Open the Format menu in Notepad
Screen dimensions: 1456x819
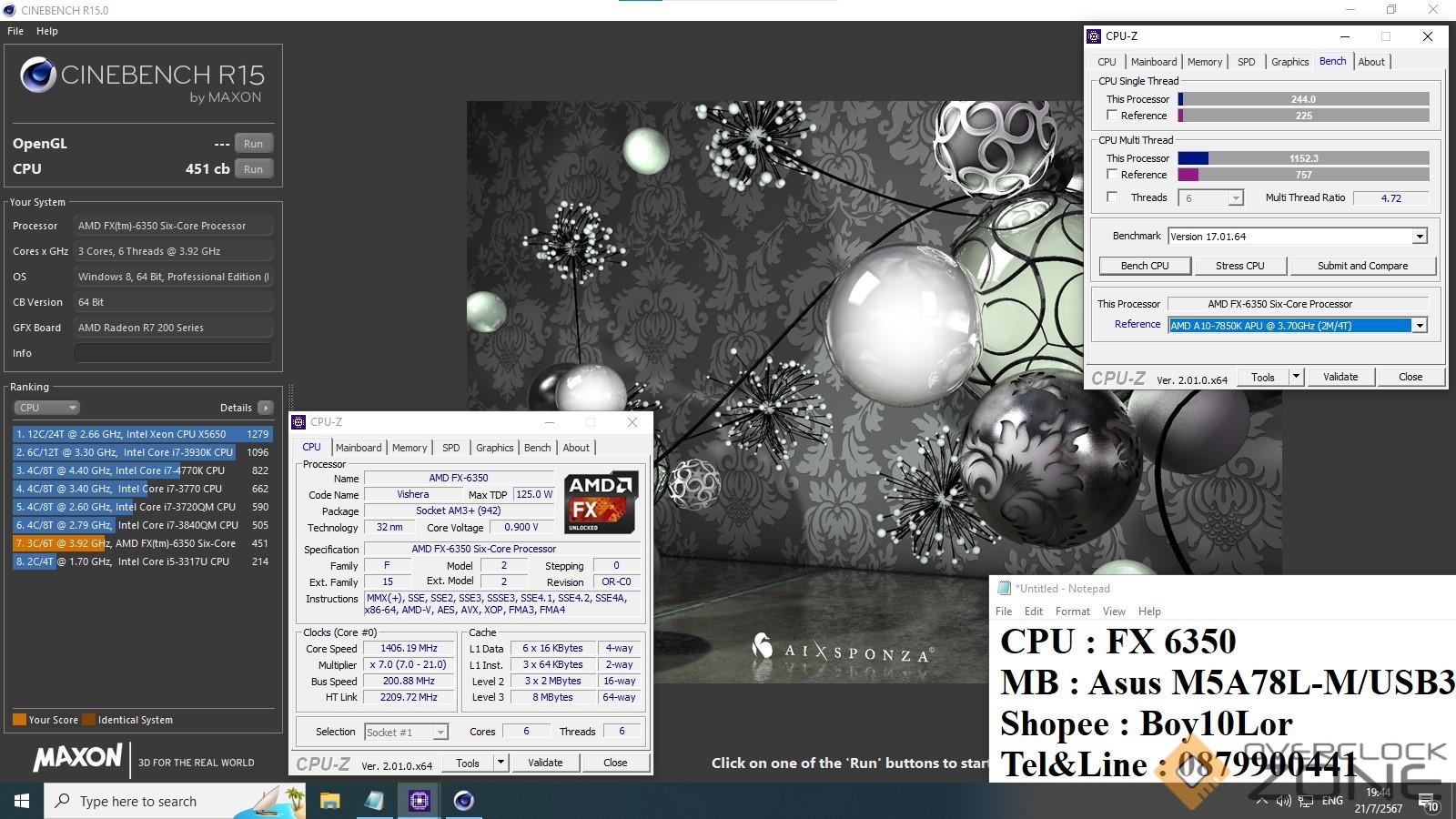[x=1072, y=612]
